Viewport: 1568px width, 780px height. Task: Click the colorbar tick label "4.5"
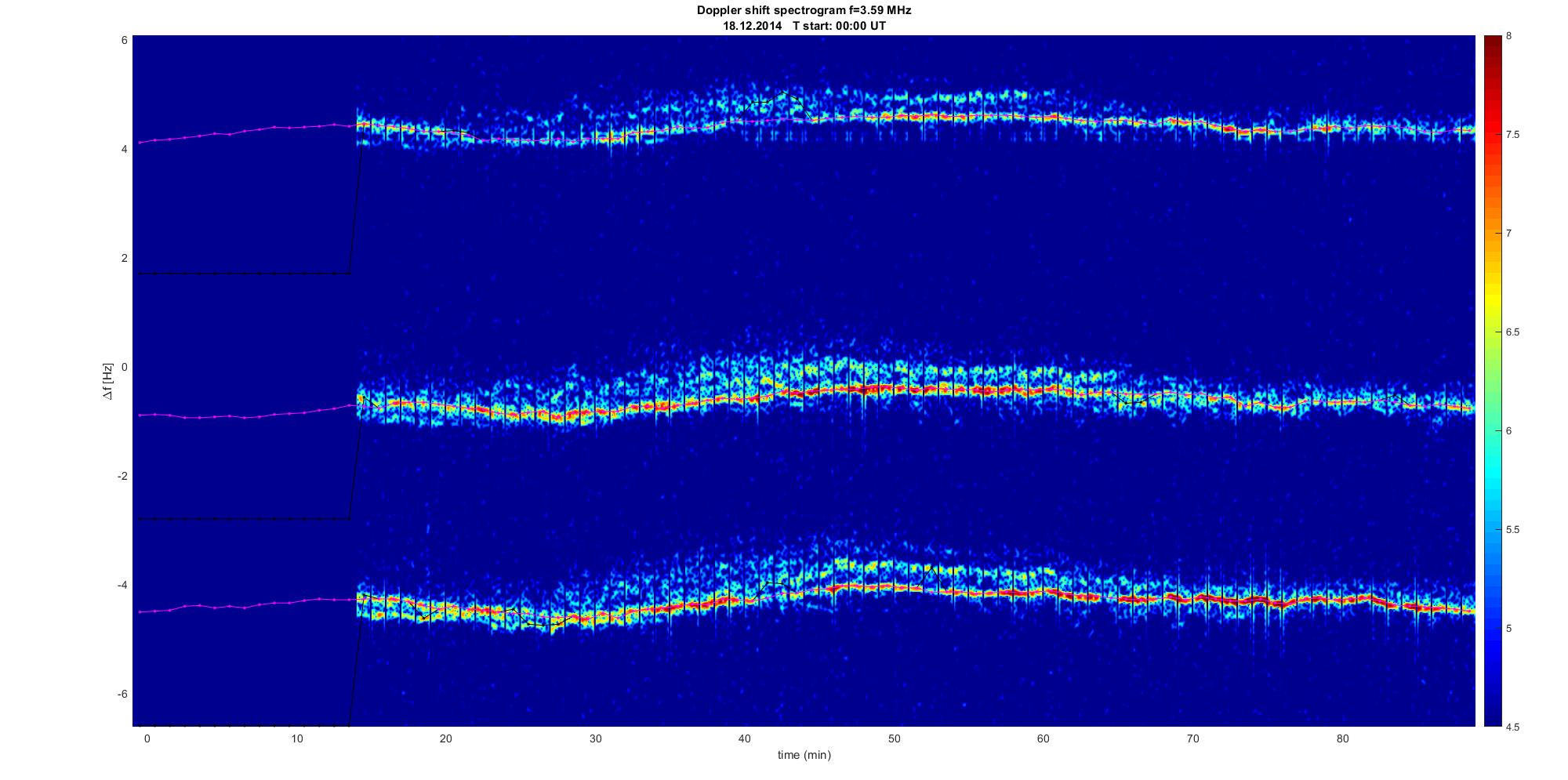1512,727
